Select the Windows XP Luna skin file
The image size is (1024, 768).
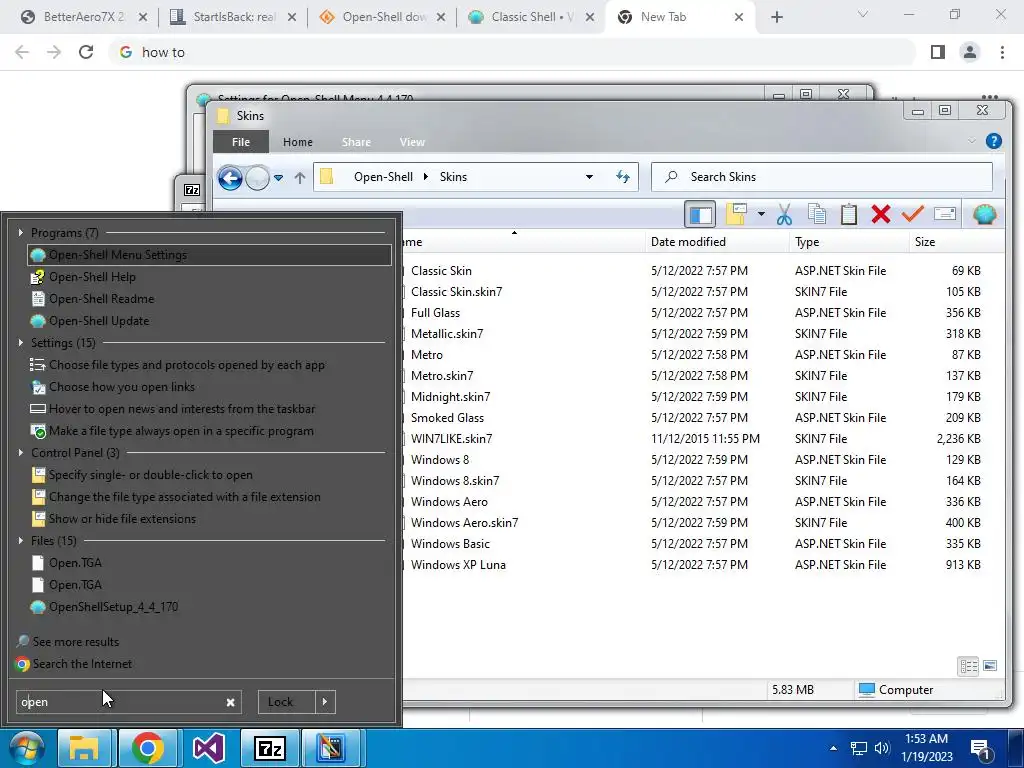[458, 565]
